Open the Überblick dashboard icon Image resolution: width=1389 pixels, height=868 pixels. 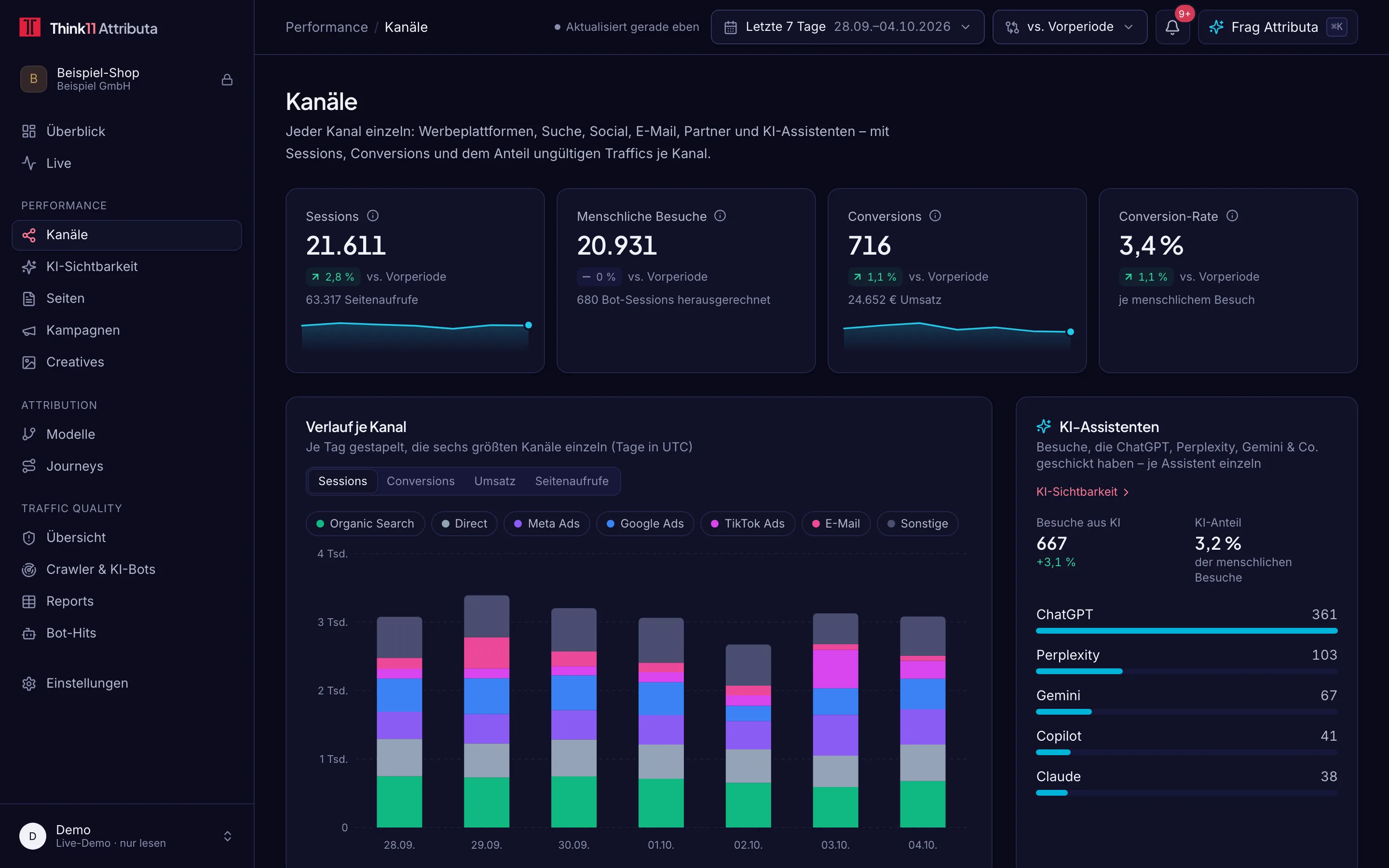[x=29, y=132]
